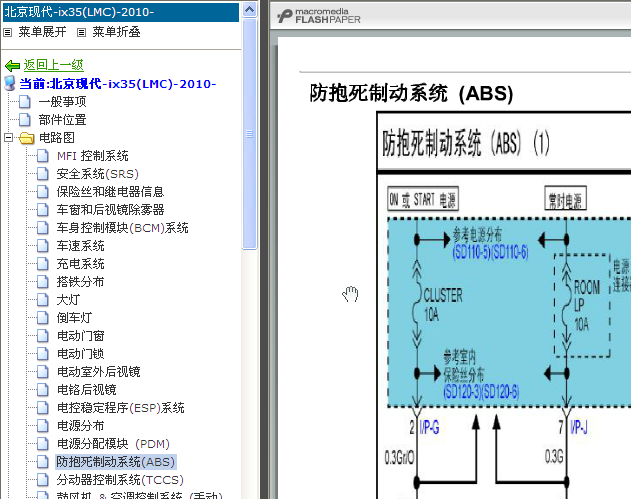Open 大灯 entry
This screenshot has width=631, height=499.
click(68, 299)
